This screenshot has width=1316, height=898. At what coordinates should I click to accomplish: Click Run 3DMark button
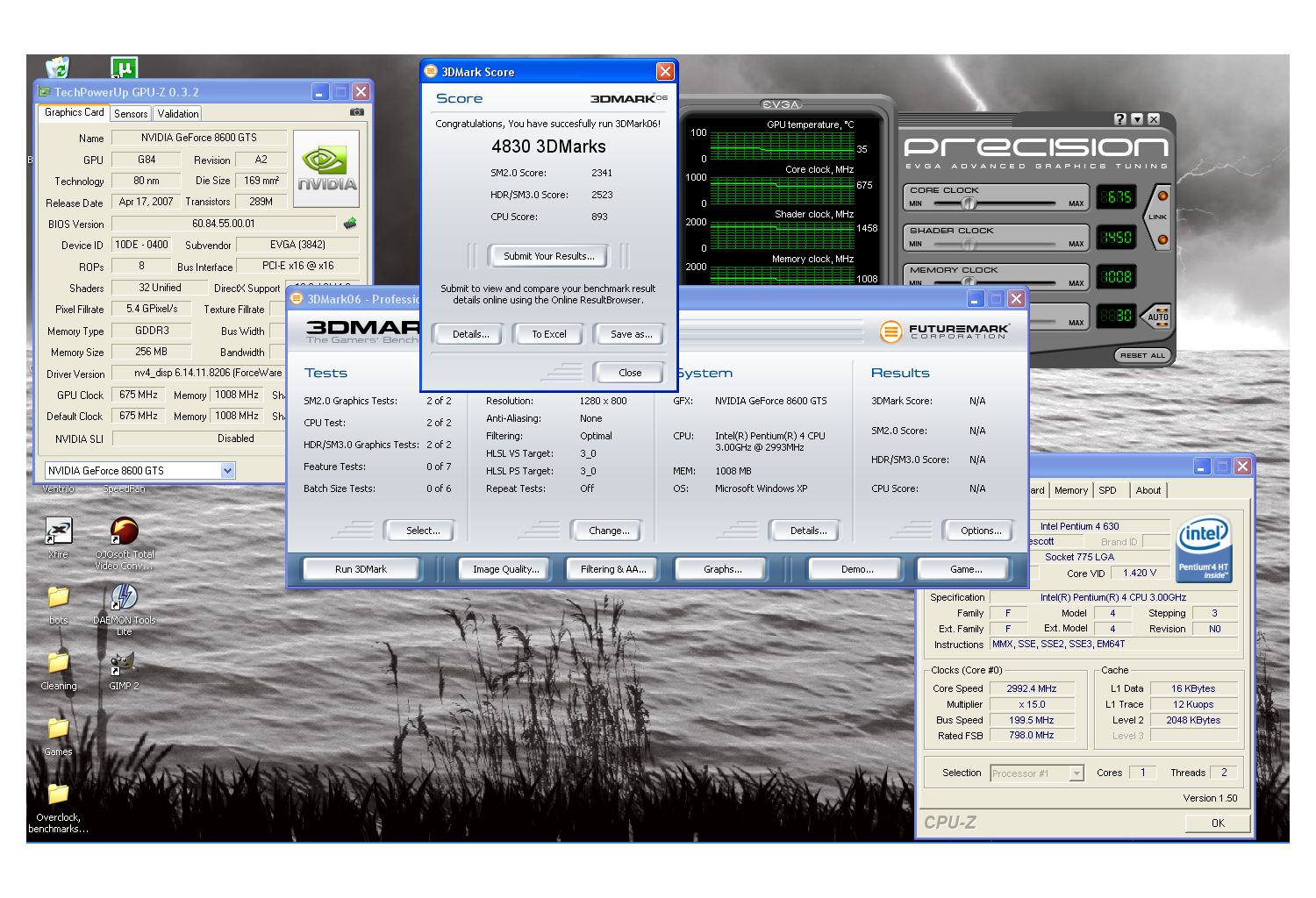pyautogui.click(x=361, y=569)
